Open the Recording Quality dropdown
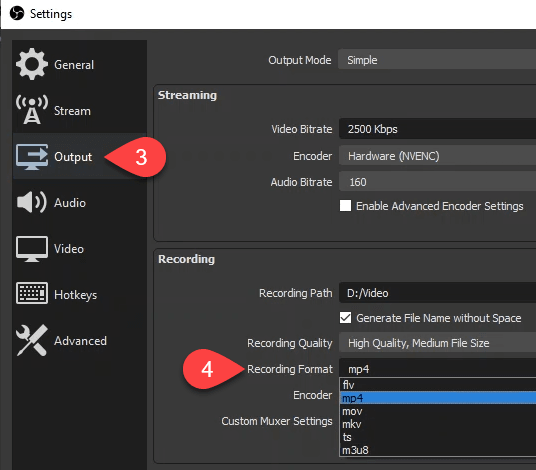This screenshot has width=536, height=470. pos(437,343)
